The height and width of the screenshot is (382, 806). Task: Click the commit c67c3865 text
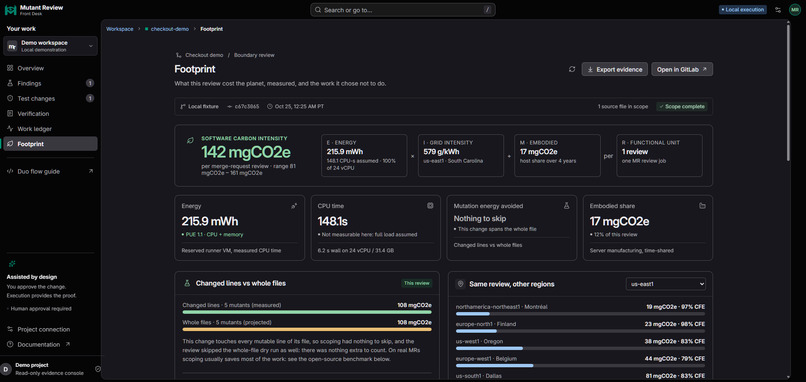[x=247, y=107]
